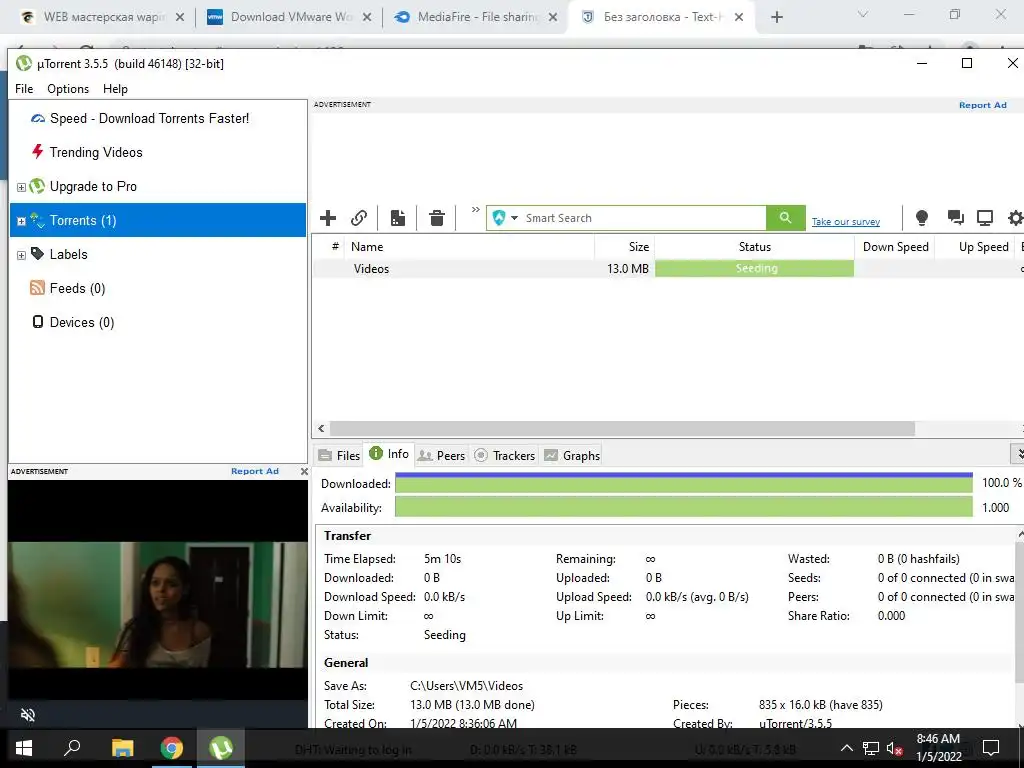Image resolution: width=1024 pixels, height=768 pixels.
Task: Switch to the Files tab
Action: pyautogui.click(x=339, y=455)
